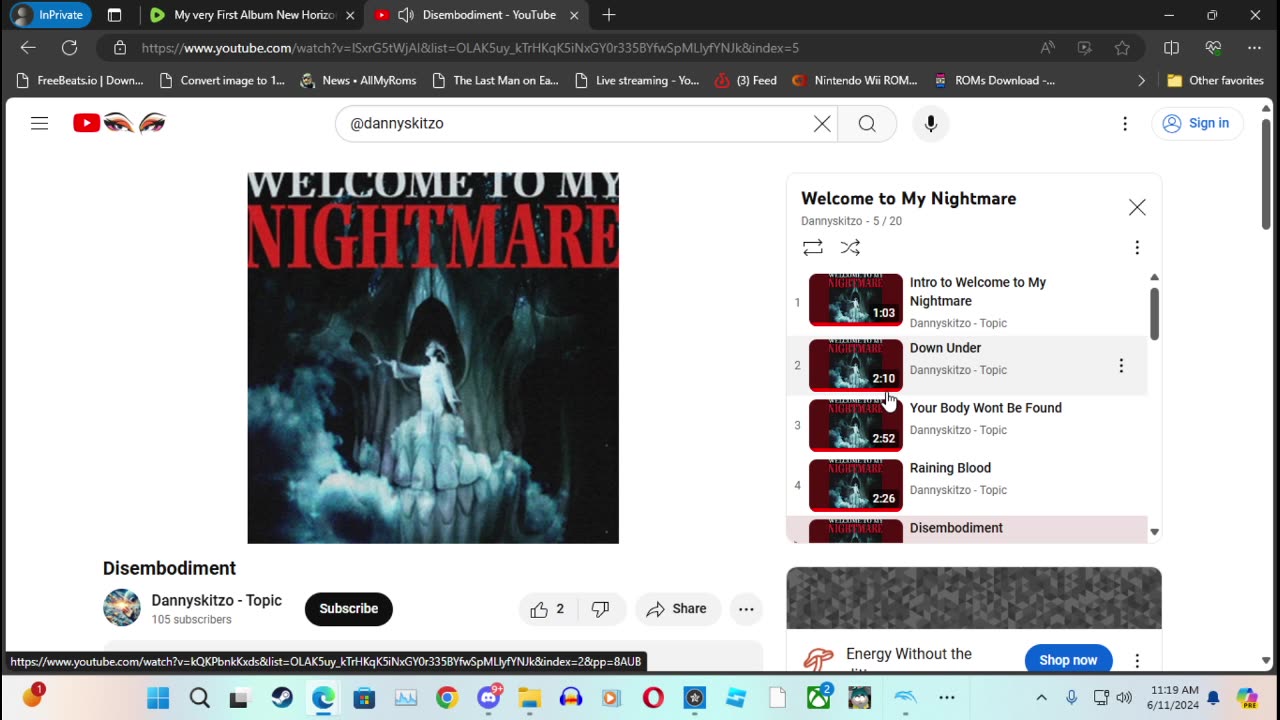Open ad options menu beside Shop now
The height and width of the screenshot is (720, 1280).
[x=1137, y=661]
